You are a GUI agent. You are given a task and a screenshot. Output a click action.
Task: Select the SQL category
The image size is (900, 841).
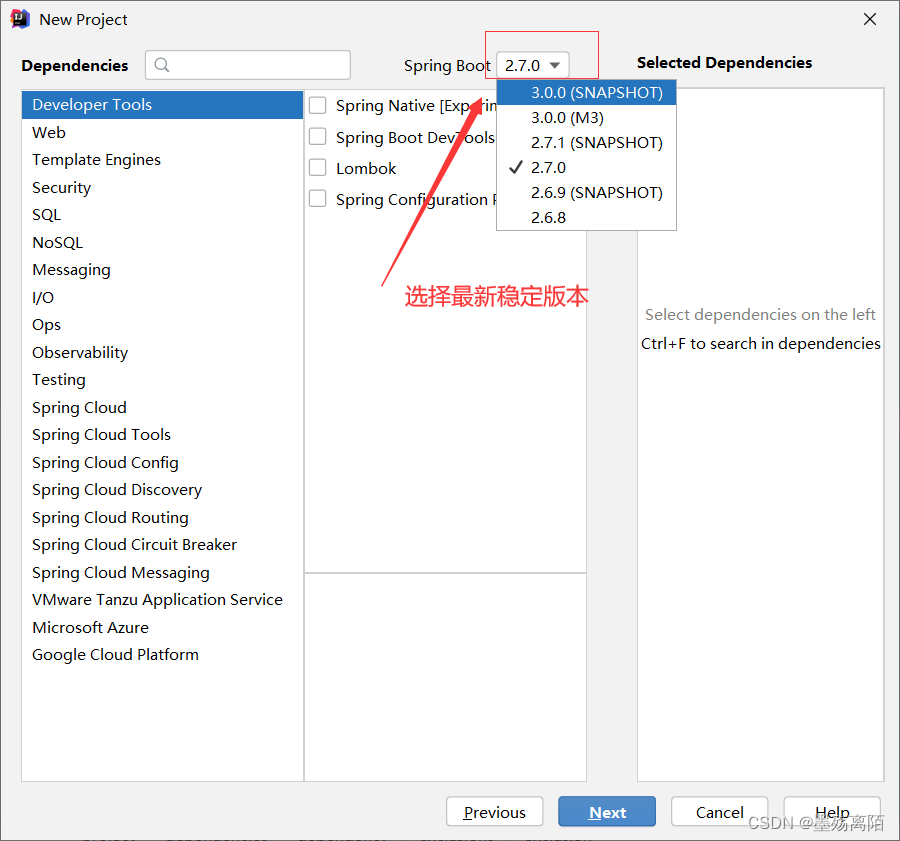coord(162,215)
